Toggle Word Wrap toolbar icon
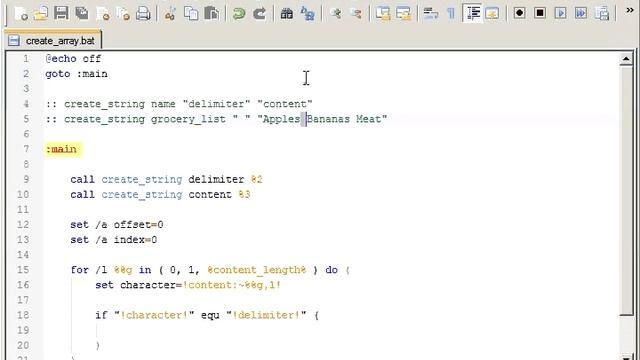The width and height of the screenshot is (640, 360). pyautogui.click(x=430, y=13)
